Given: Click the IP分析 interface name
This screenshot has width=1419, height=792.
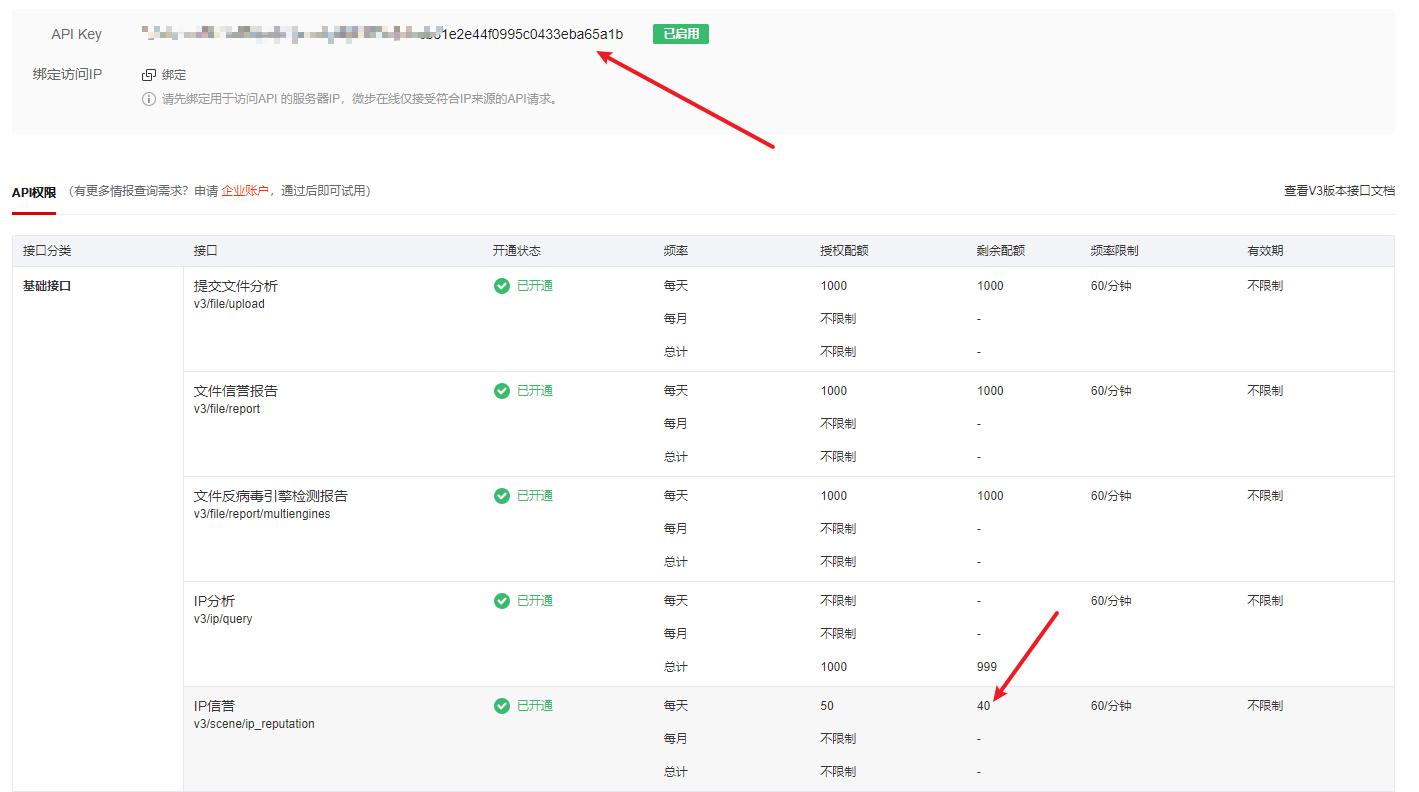Looking at the screenshot, I should (x=214, y=601).
